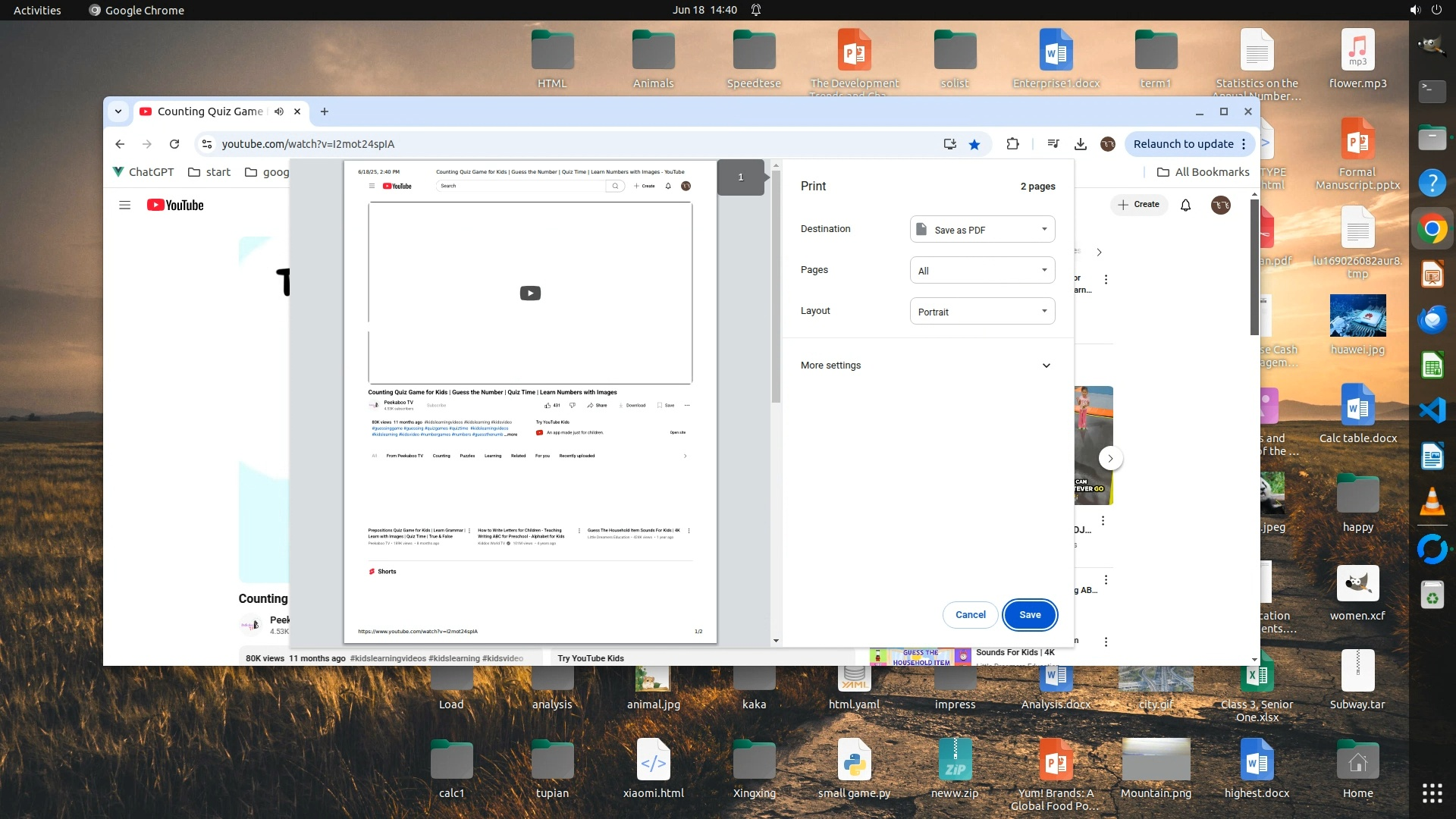
Task: Open the Extensions puzzle icon
Action: pos(1012,144)
